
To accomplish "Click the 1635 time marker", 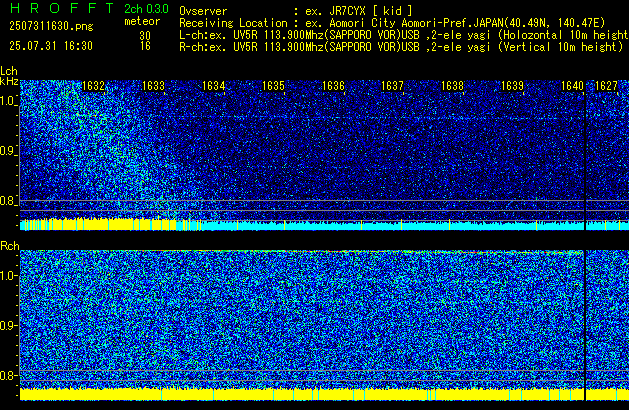I will (x=273, y=86).
